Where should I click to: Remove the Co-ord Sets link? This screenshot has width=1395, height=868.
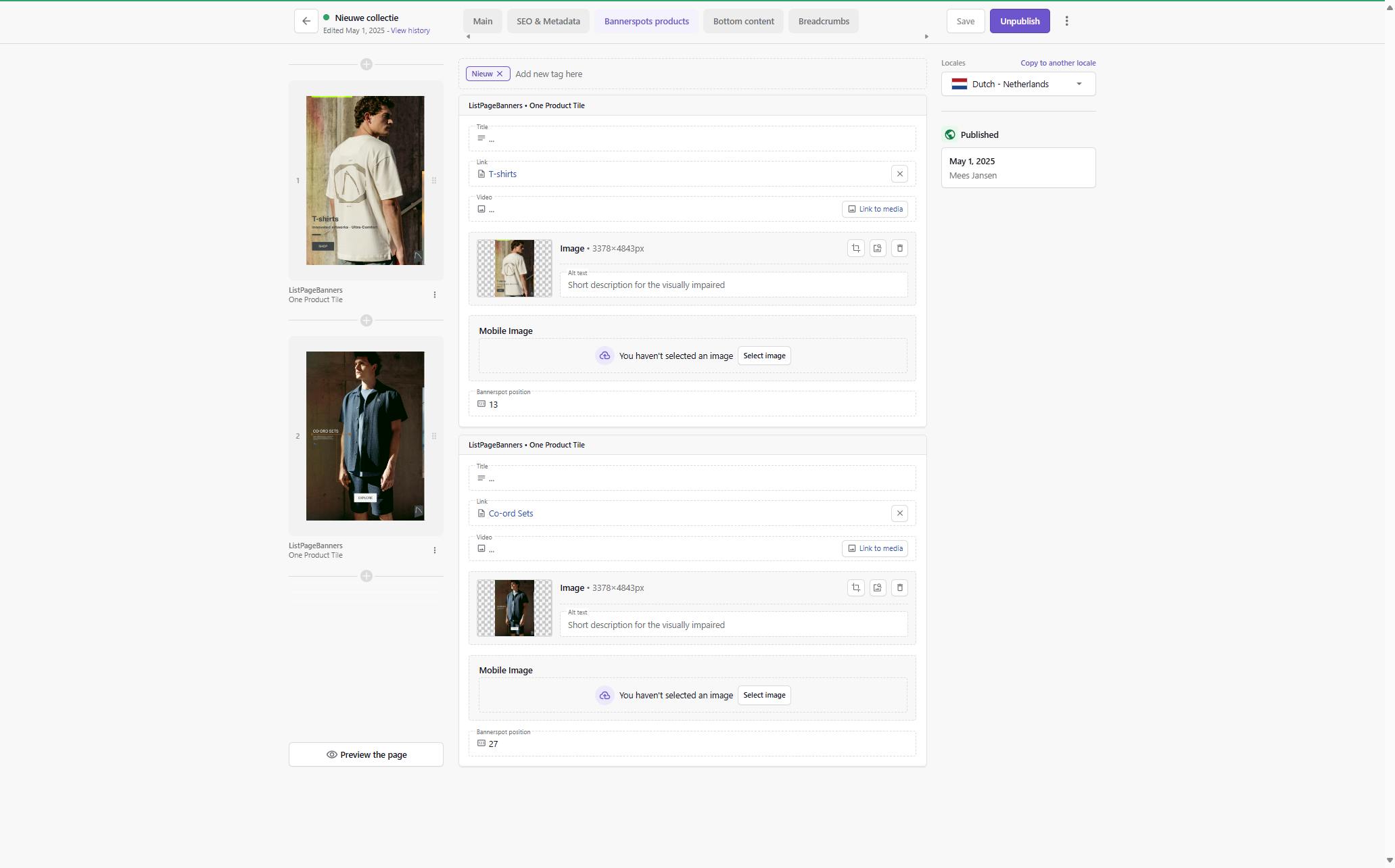[x=899, y=513]
